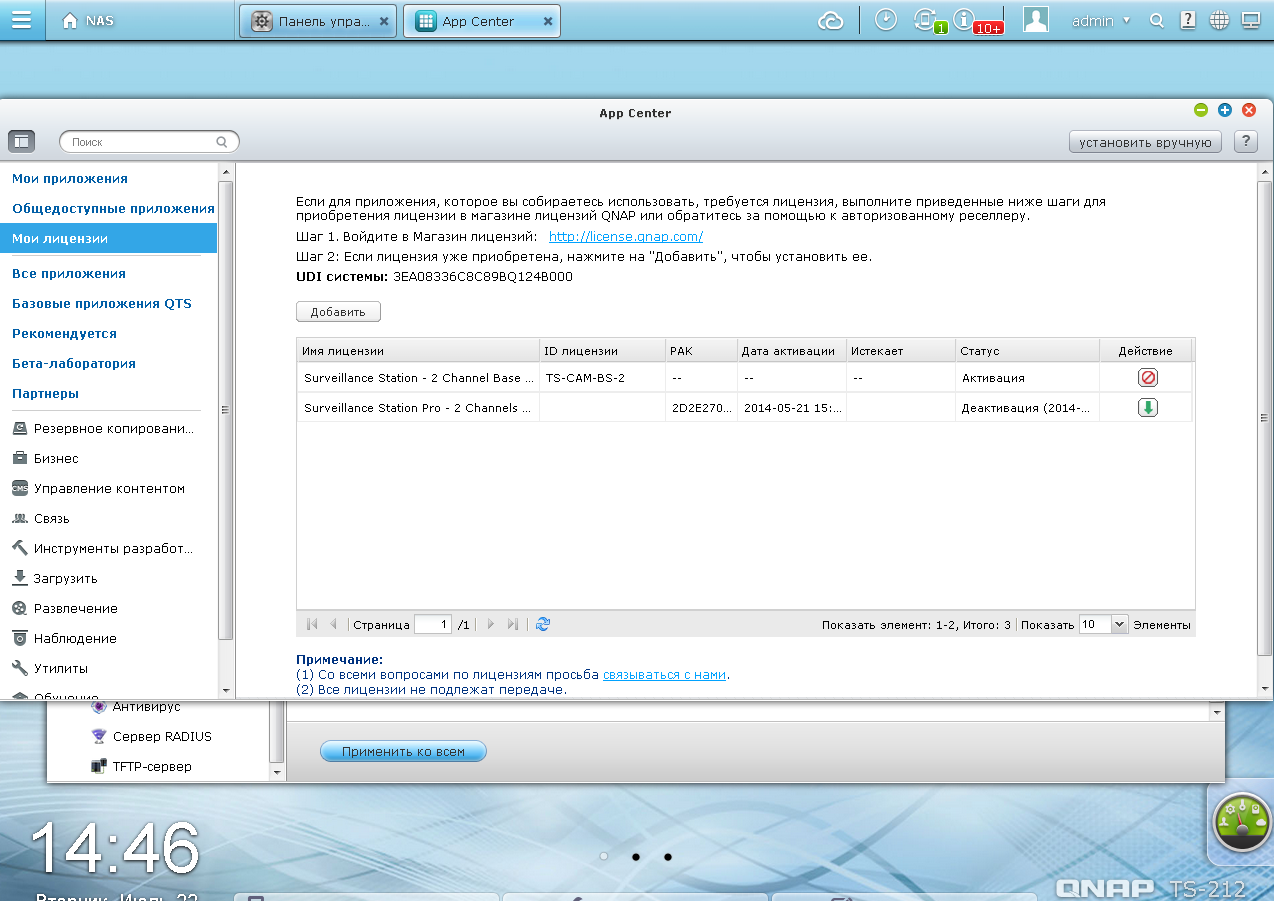Click the установить вручную button
This screenshot has height=901, width=1274.
1146,142
